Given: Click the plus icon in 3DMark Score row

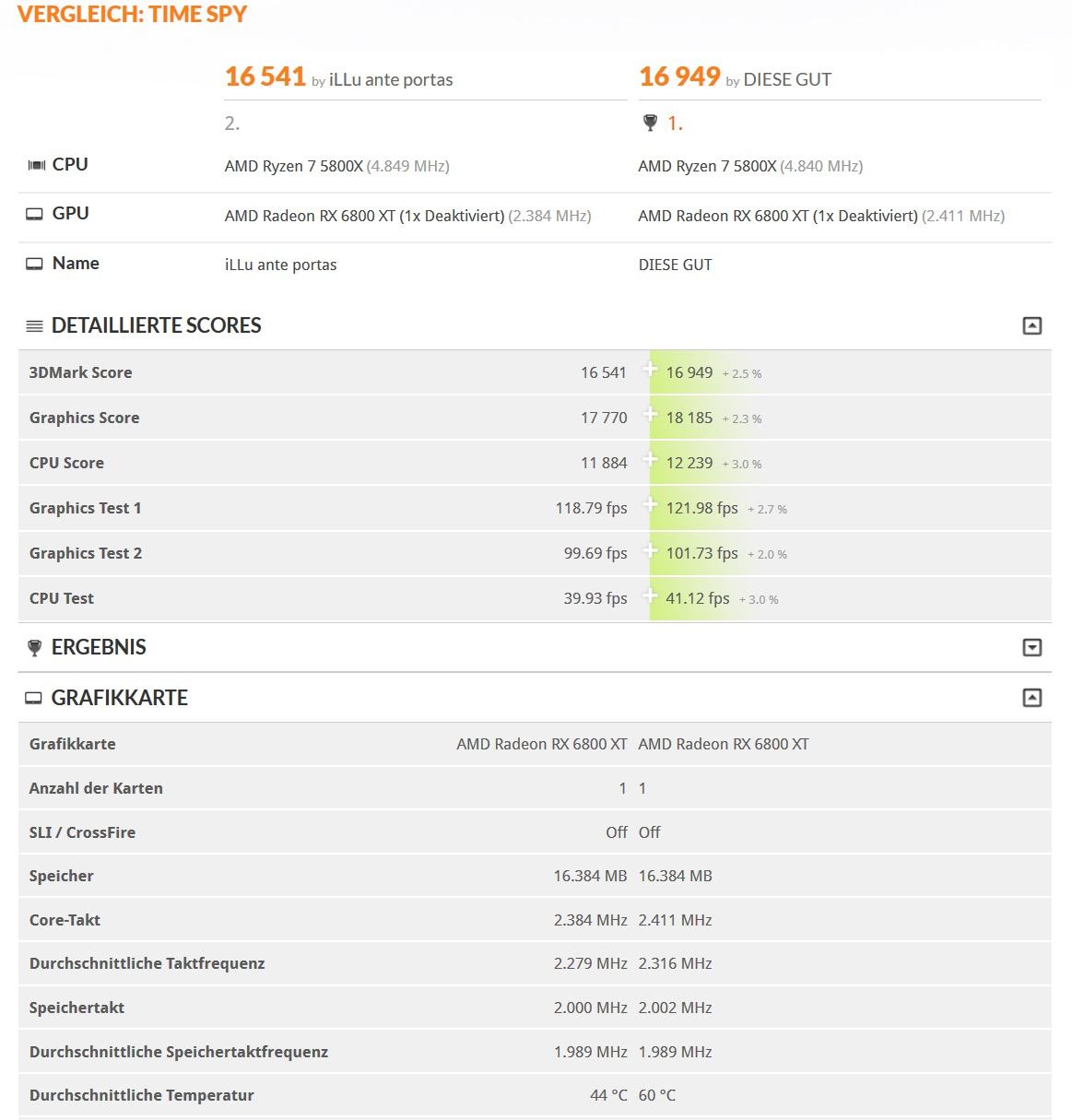Looking at the screenshot, I should (651, 371).
